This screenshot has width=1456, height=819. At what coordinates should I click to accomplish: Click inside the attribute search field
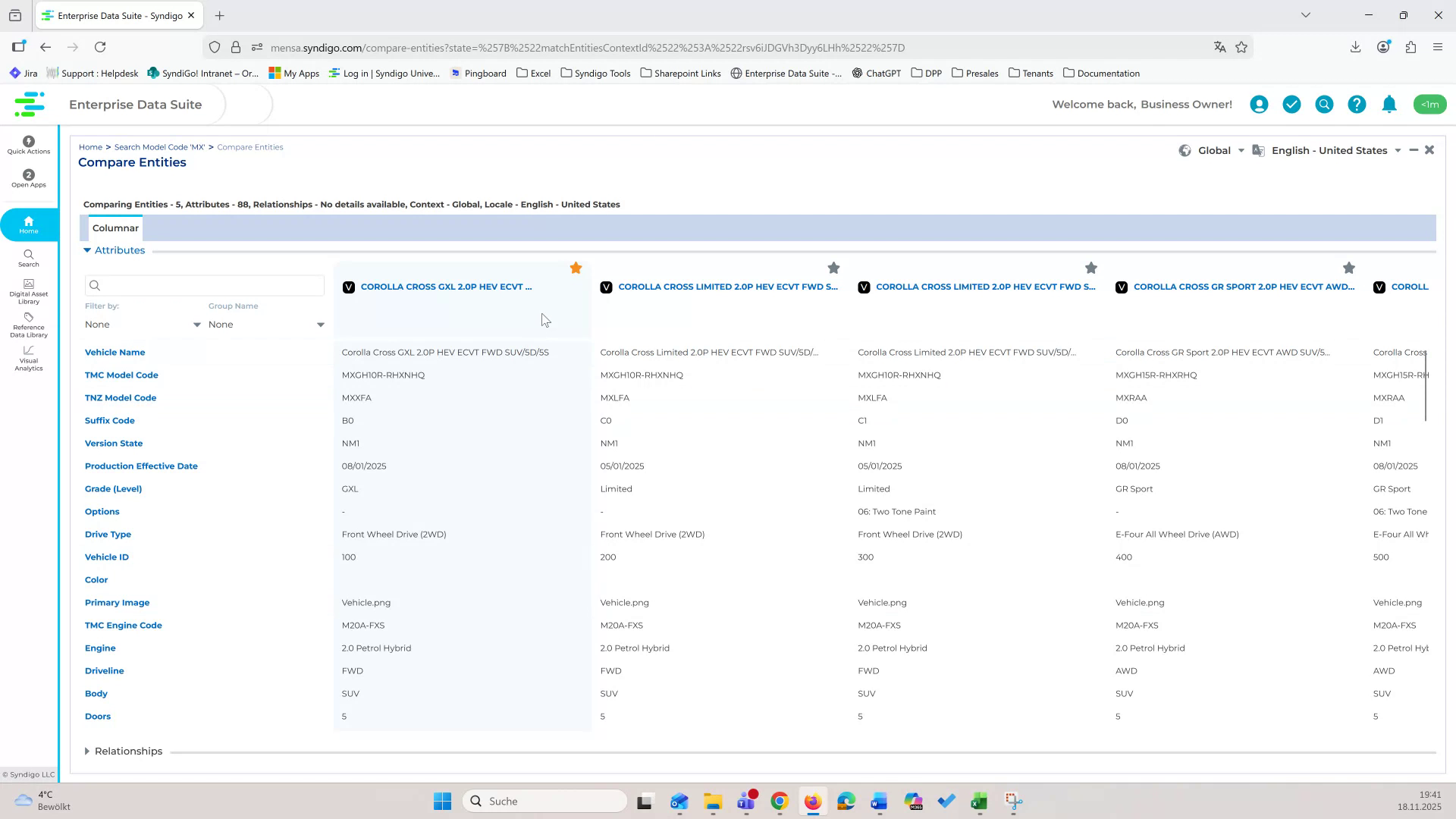205,285
